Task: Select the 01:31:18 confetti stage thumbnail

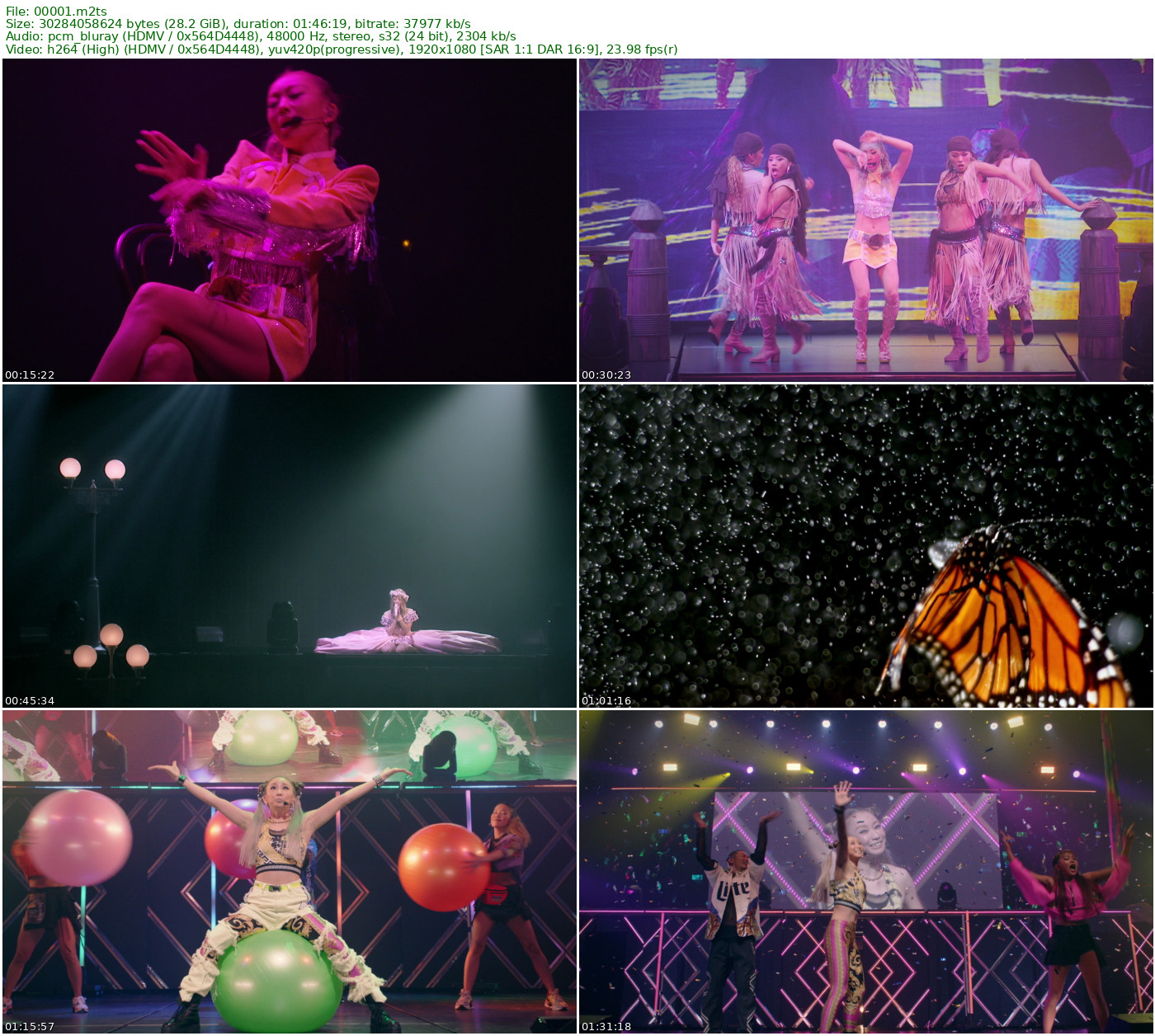Action: pyautogui.click(x=865, y=872)
